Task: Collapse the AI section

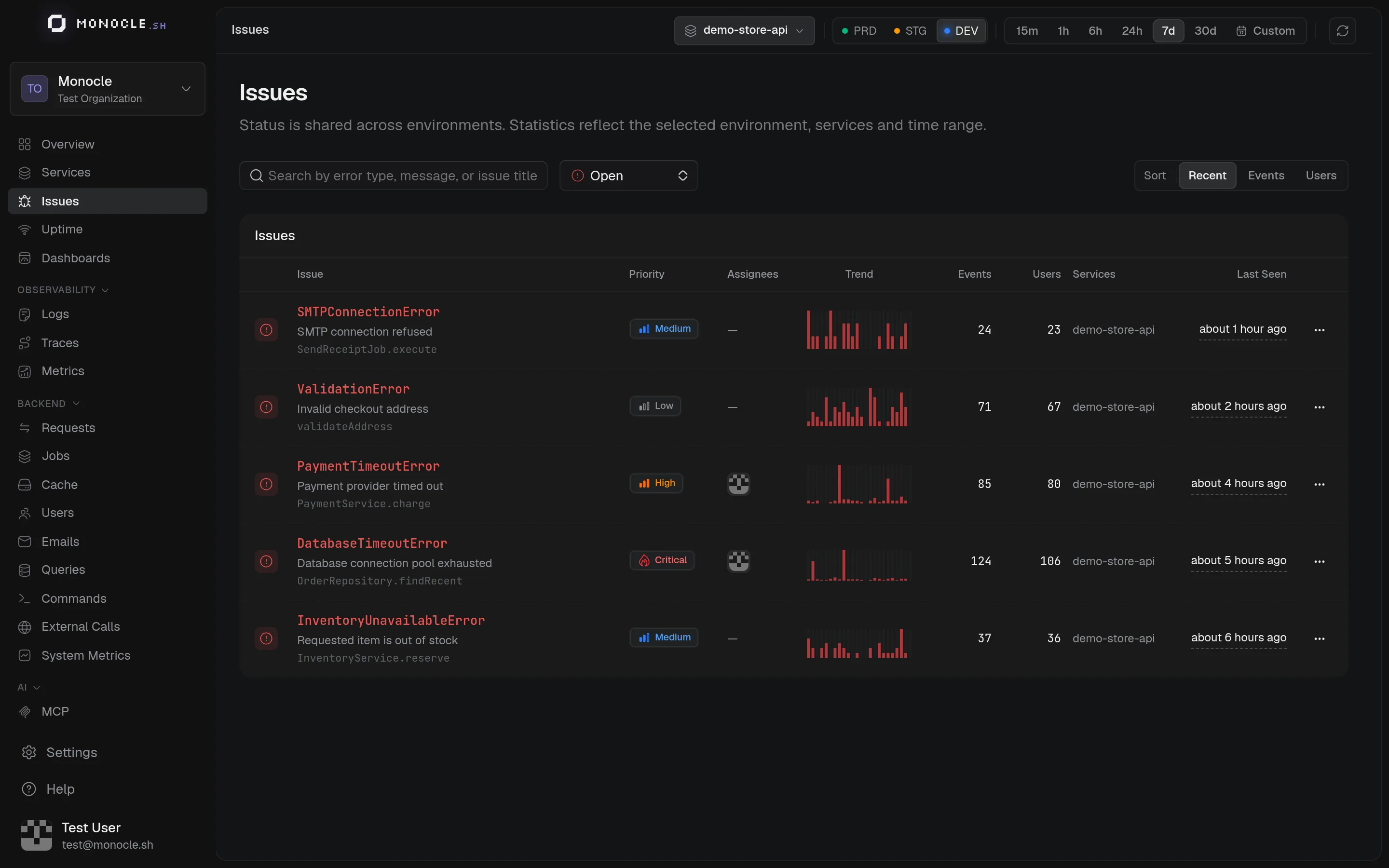Action: (29, 687)
